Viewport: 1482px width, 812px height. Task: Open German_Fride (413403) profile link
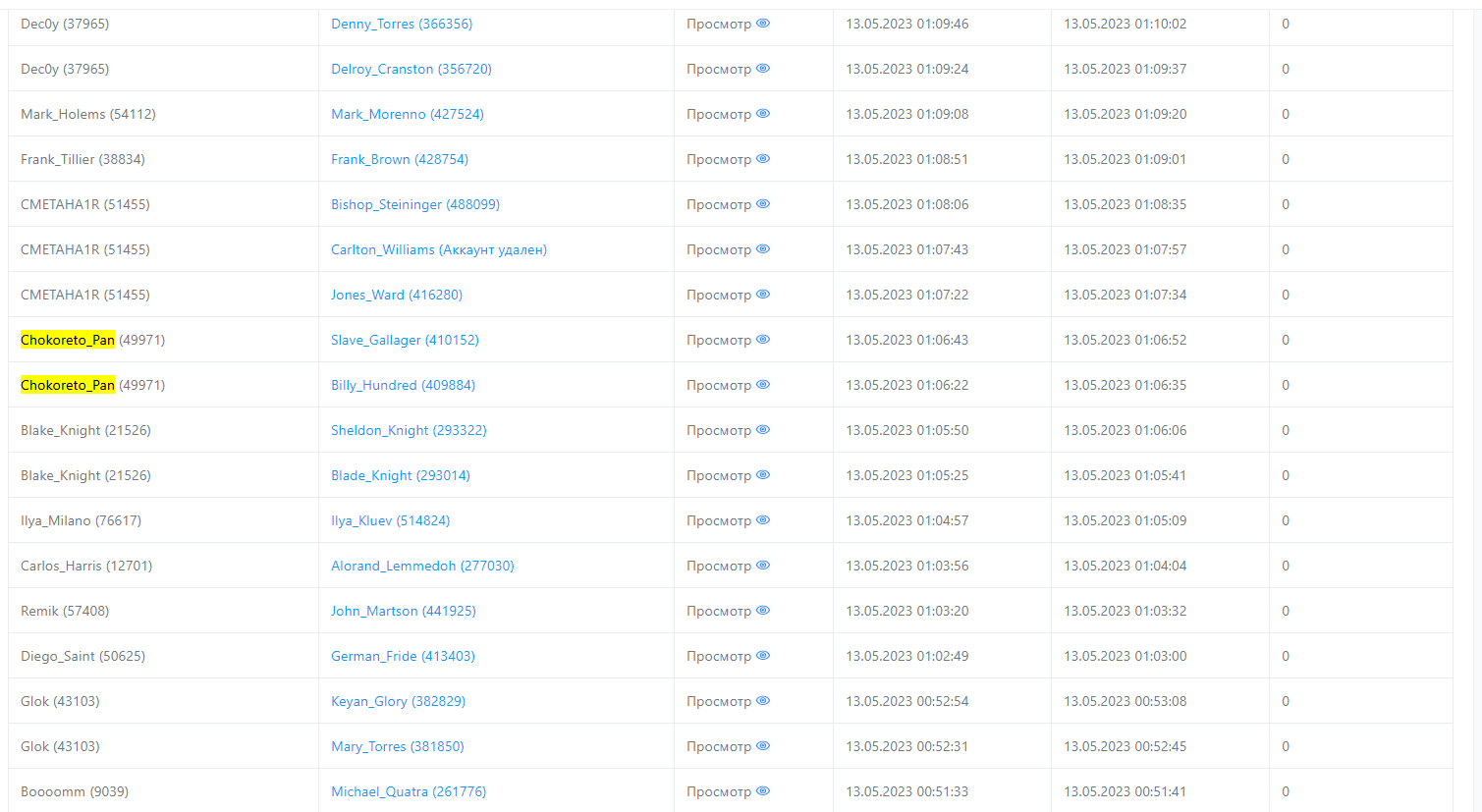tap(403, 656)
